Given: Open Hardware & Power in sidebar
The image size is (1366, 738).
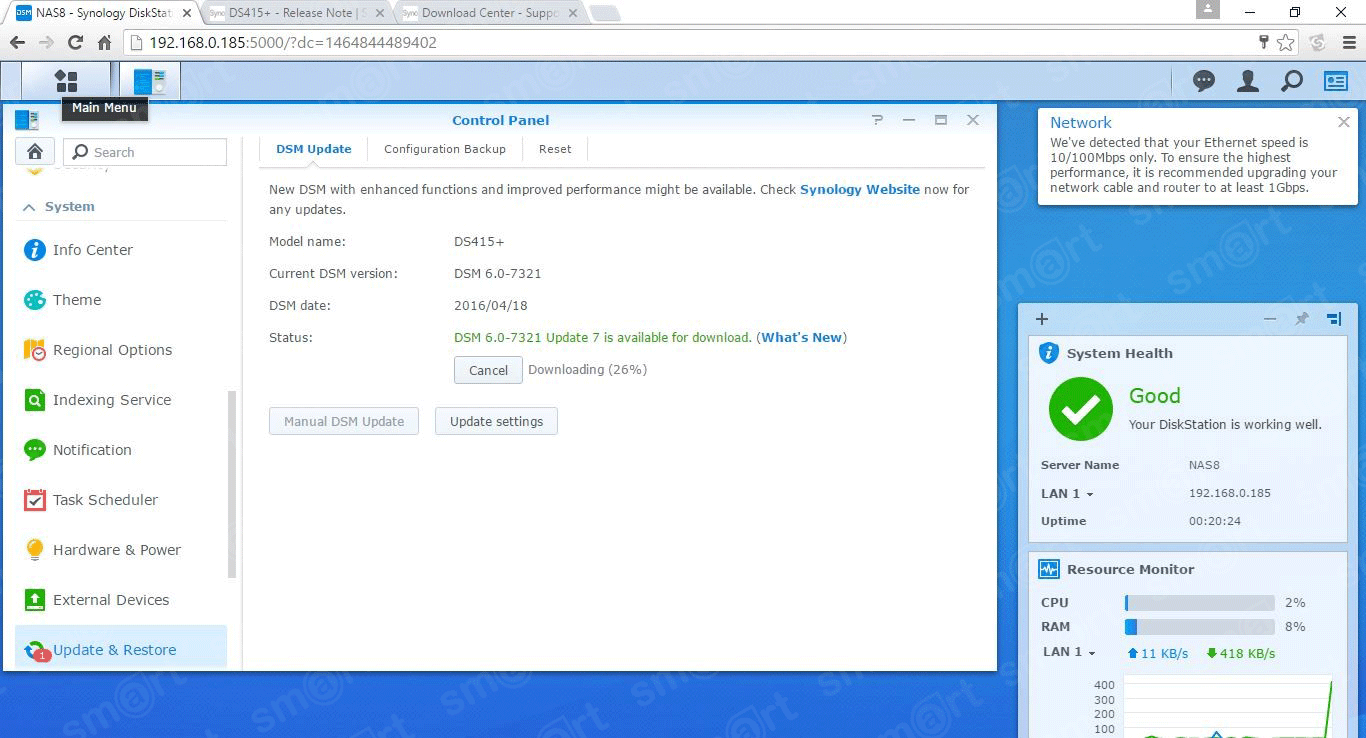Looking at the screenshot, I should pyautogui.click(x=121, y=550).
